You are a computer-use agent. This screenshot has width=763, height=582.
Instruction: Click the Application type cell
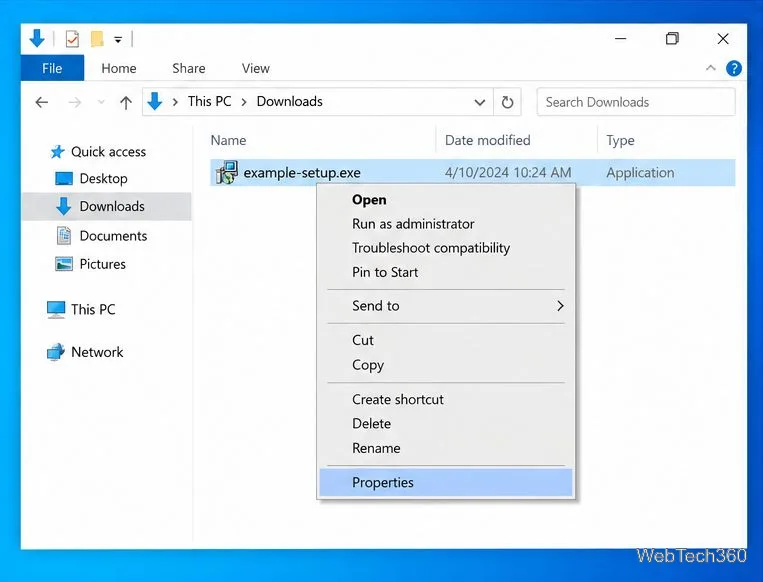pyautogui.click(x=640, y=173)
